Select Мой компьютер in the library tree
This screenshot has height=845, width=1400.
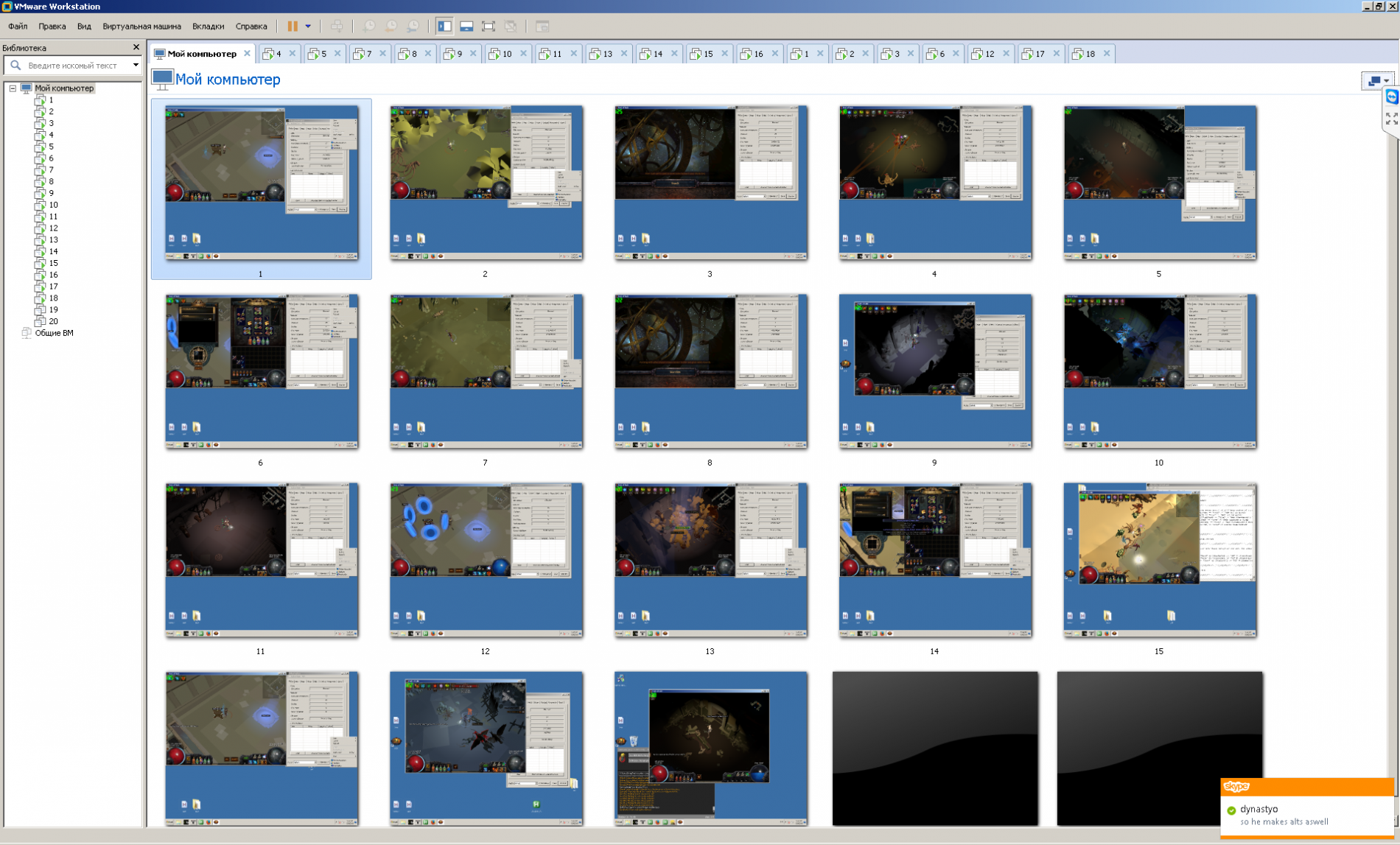click(64, 88)
